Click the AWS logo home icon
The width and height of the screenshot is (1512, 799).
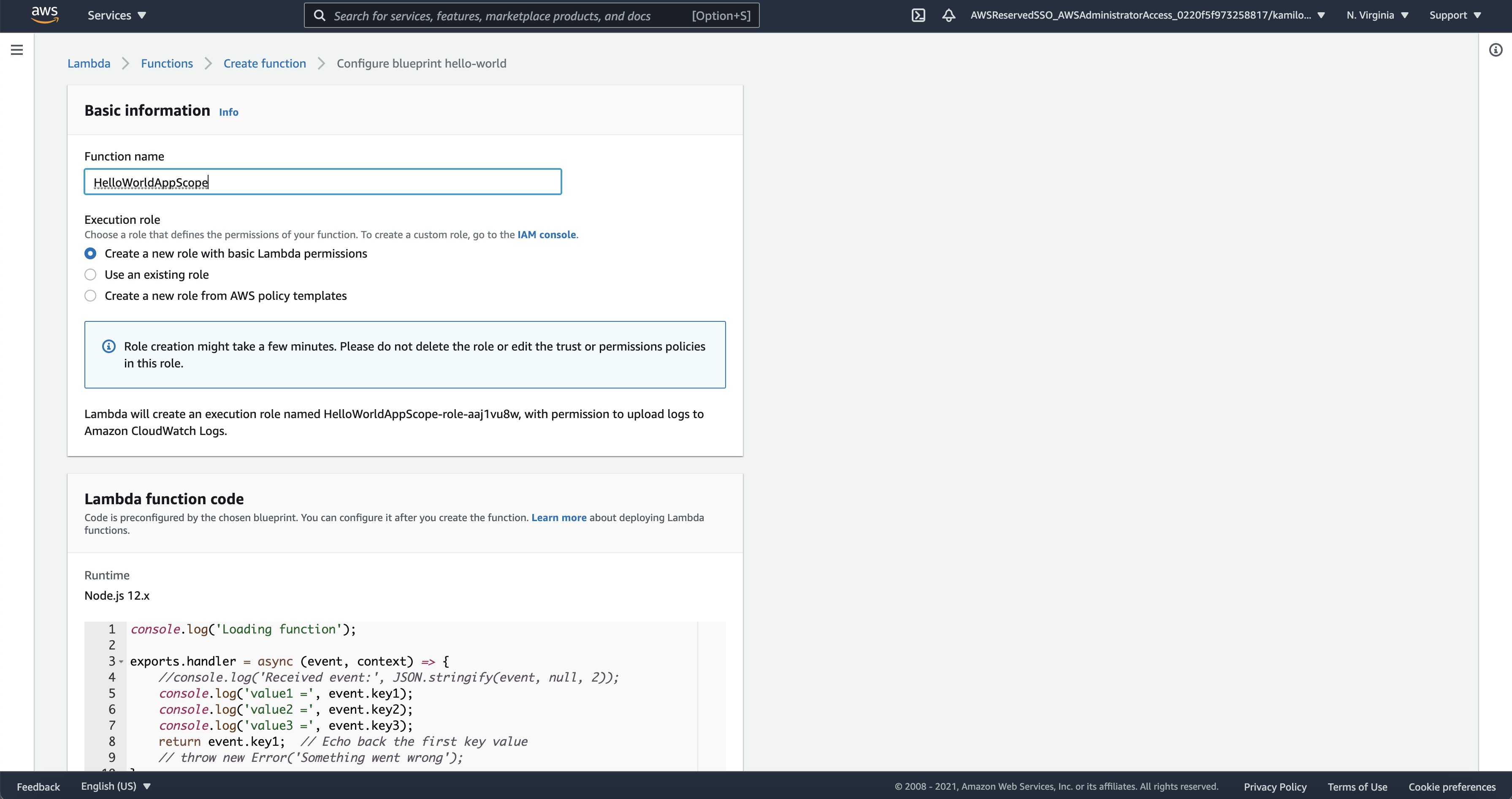coord(45,15)
